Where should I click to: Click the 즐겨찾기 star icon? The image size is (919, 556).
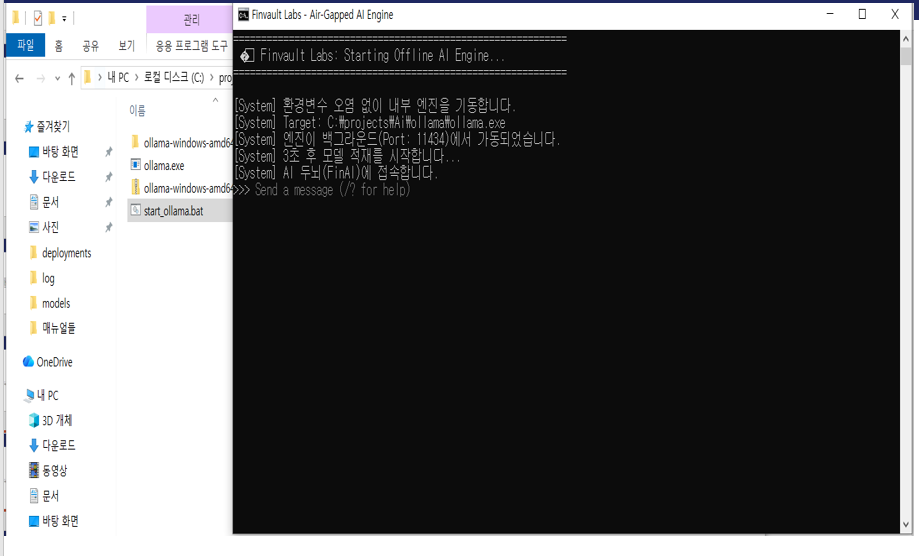point(28,126)
